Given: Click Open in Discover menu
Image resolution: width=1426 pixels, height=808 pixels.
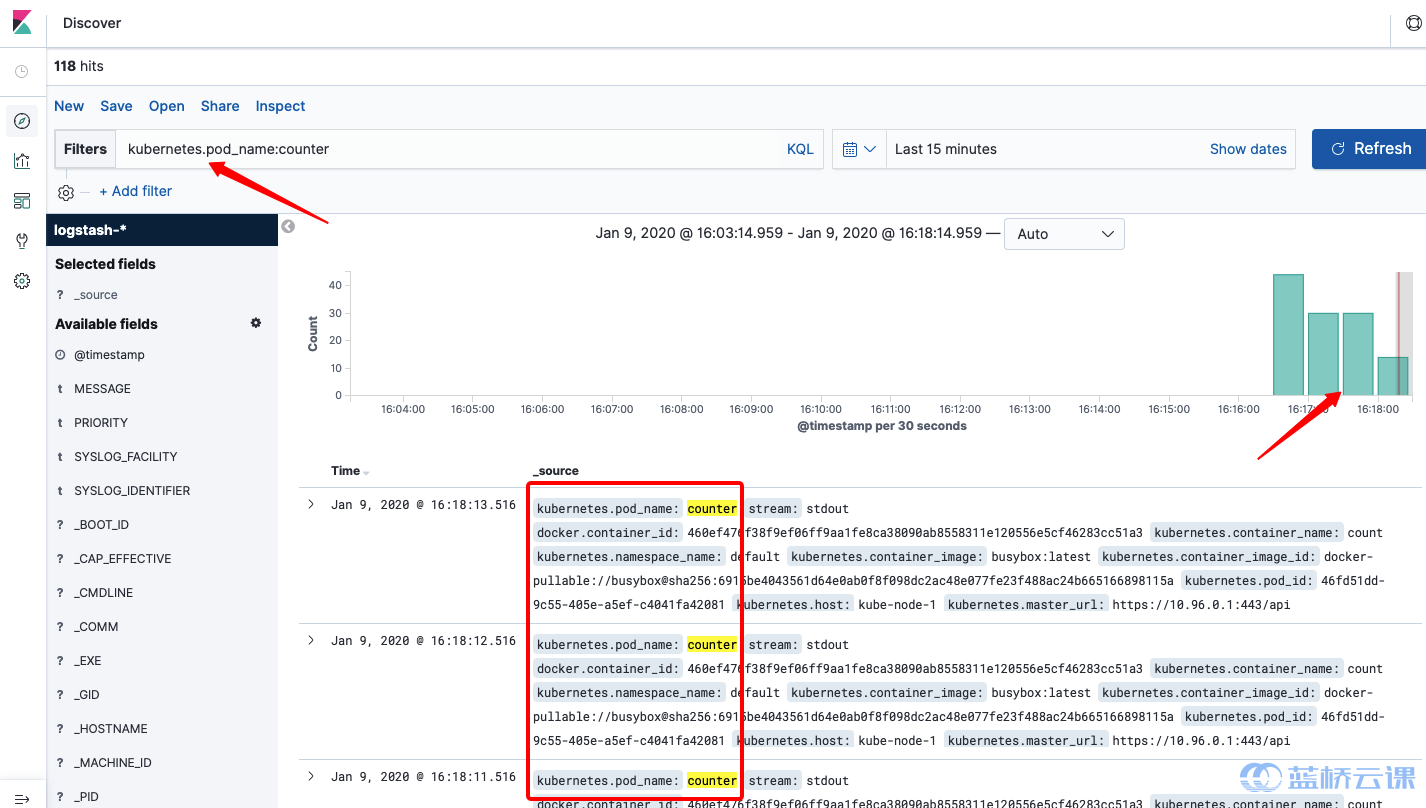Looking at the screenshot, I should click(167, 106).
